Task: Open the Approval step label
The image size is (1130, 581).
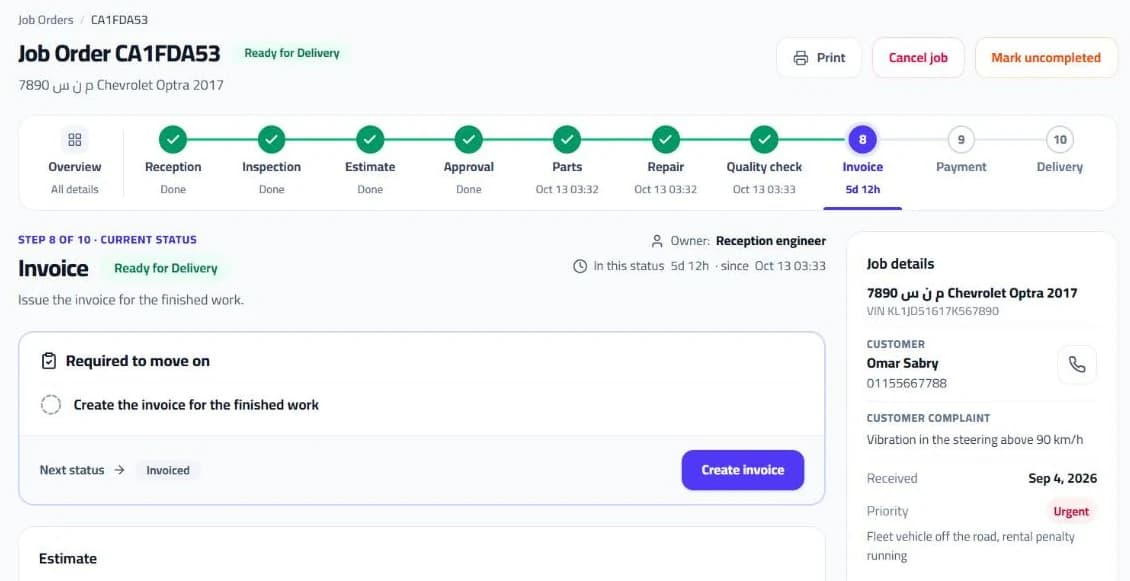Action: pyautogui.click(x=468, y=167)
